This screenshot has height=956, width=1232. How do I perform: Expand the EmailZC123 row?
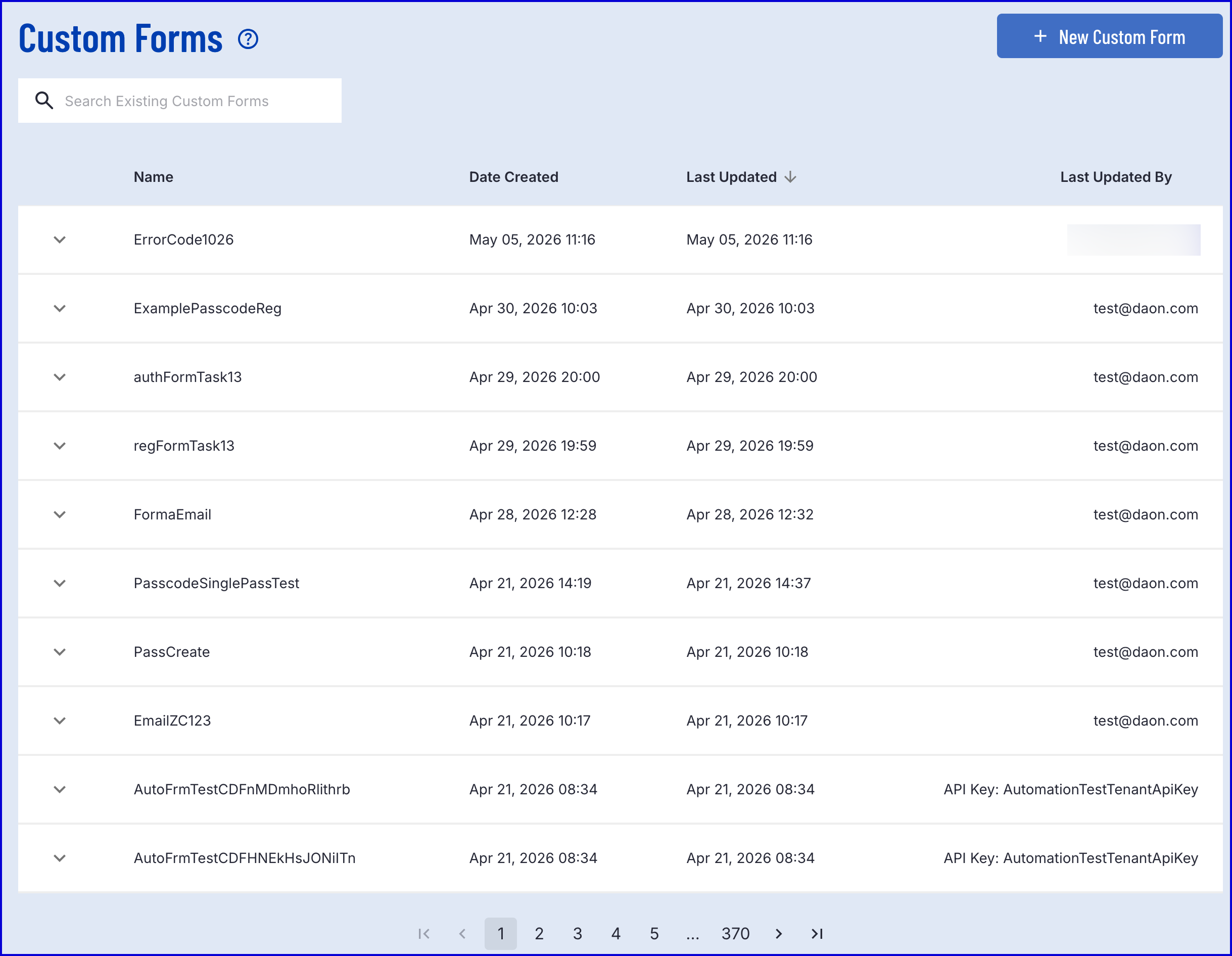[x=60, y=722]
